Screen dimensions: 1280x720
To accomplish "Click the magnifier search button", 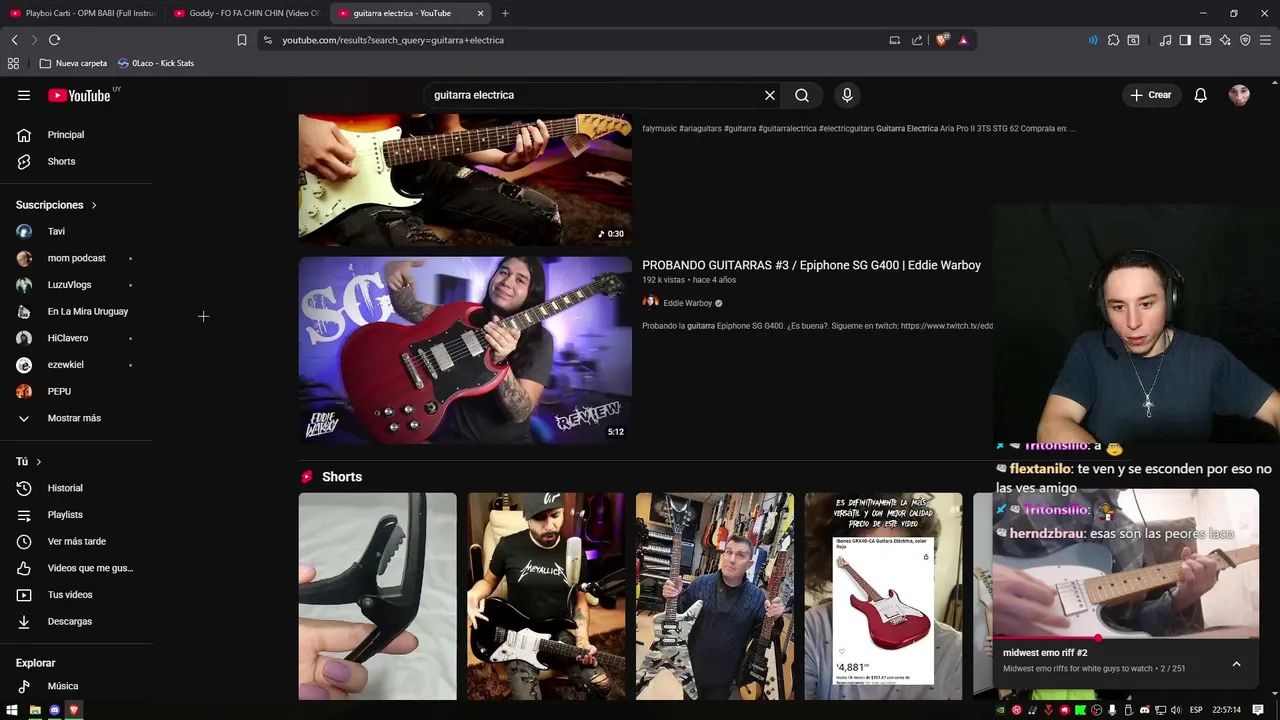I will (802, 95).
